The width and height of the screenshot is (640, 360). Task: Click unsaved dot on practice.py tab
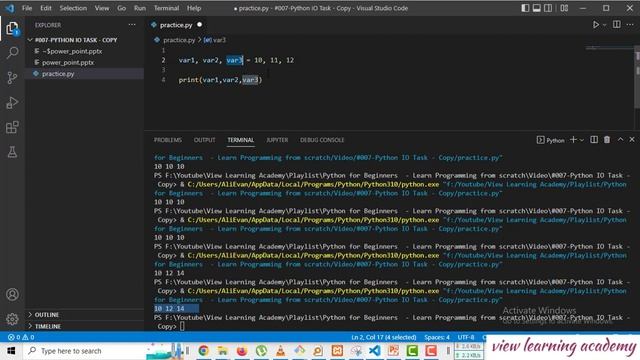(200, 25)
